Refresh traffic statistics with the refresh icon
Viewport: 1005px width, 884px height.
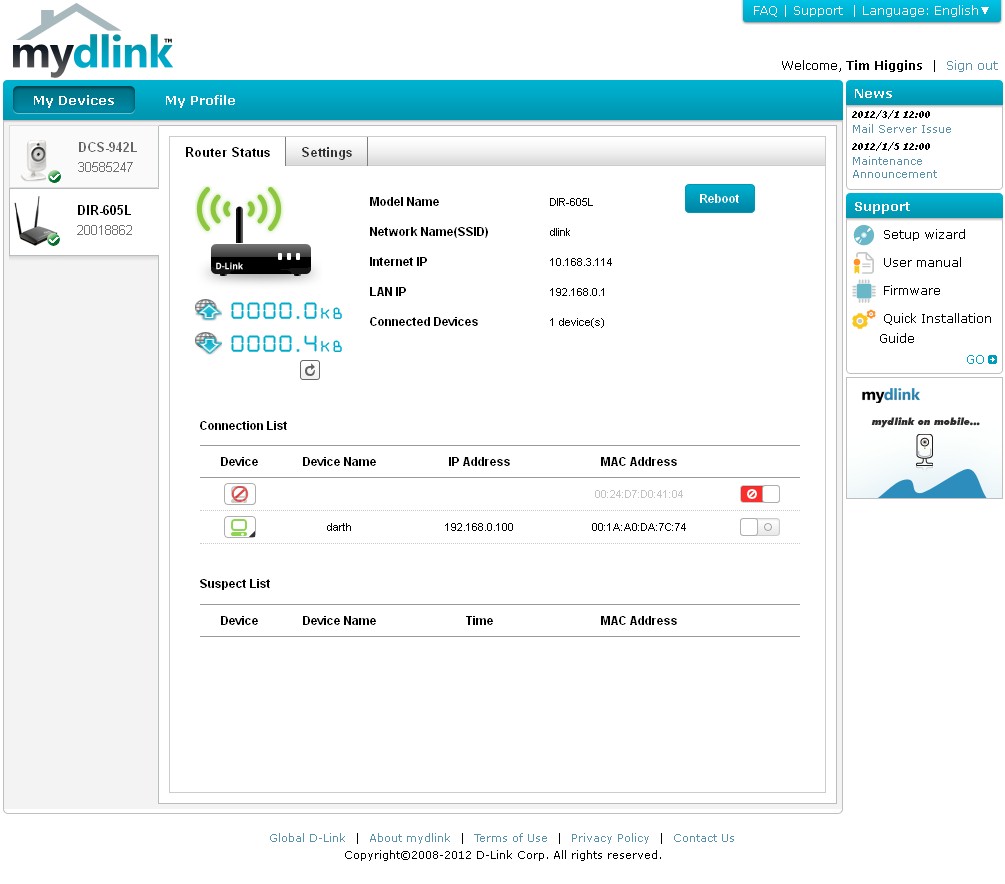(310, 370)
